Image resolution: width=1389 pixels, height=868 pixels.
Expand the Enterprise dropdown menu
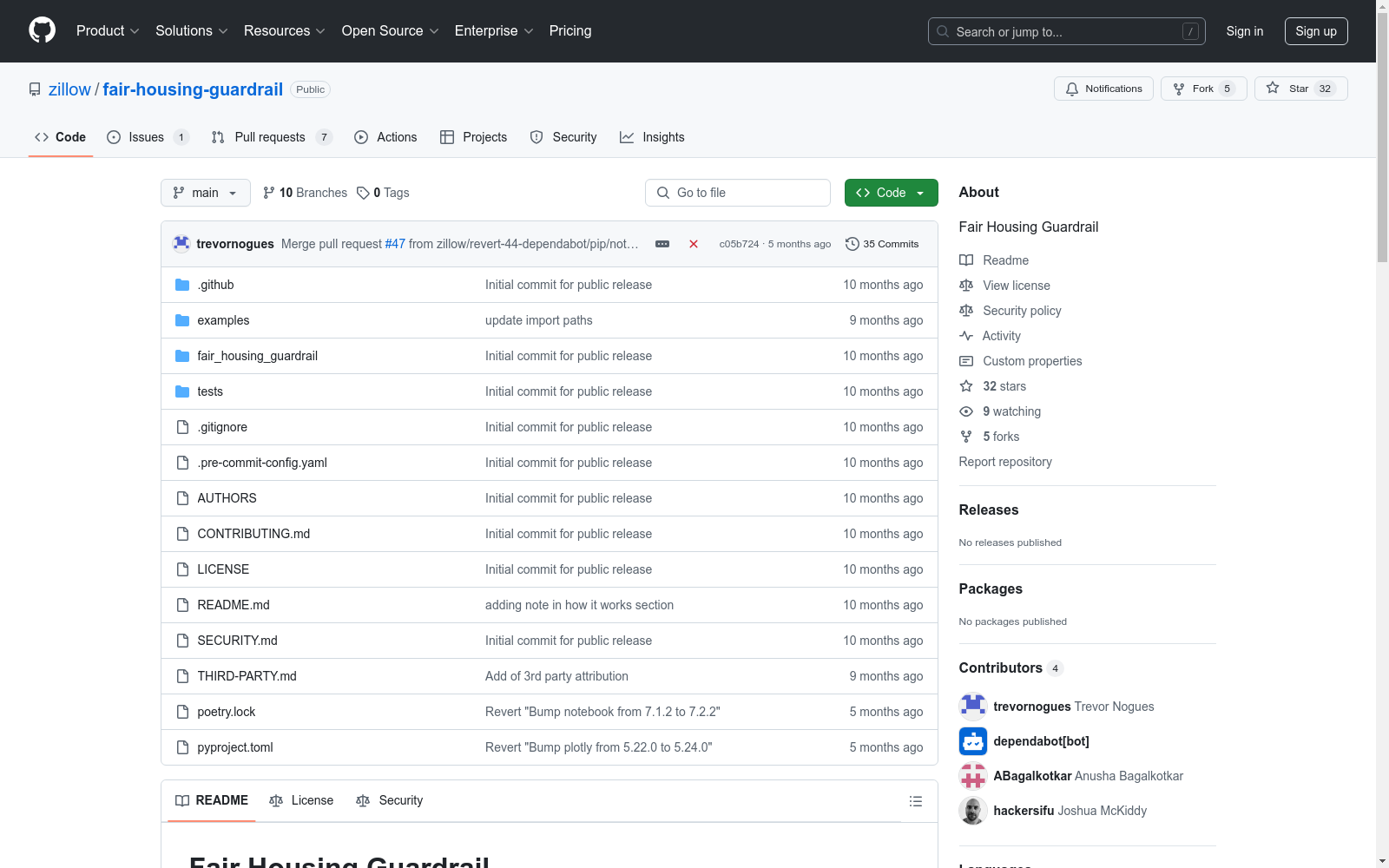(494, 31)
